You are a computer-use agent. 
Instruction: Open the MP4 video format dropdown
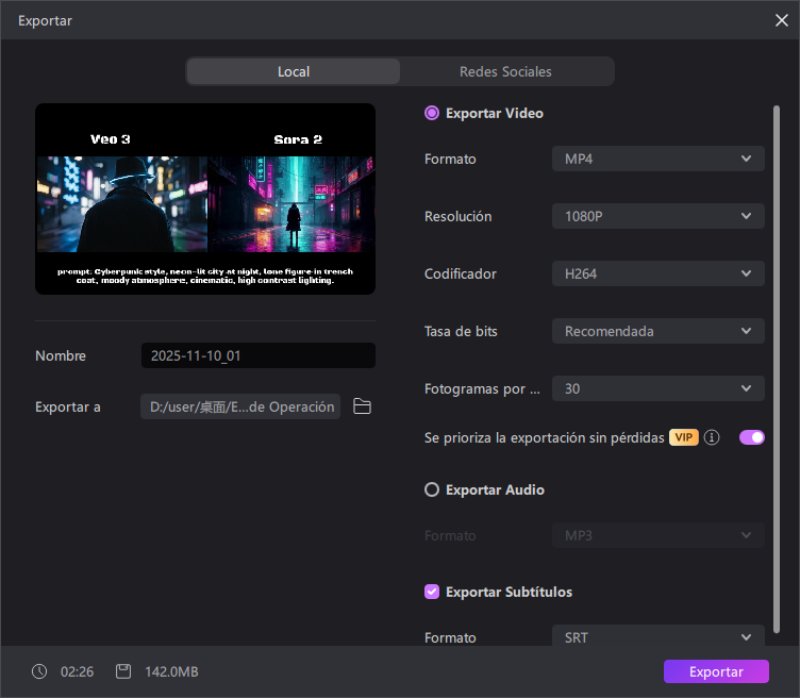[x=658, y=159]
